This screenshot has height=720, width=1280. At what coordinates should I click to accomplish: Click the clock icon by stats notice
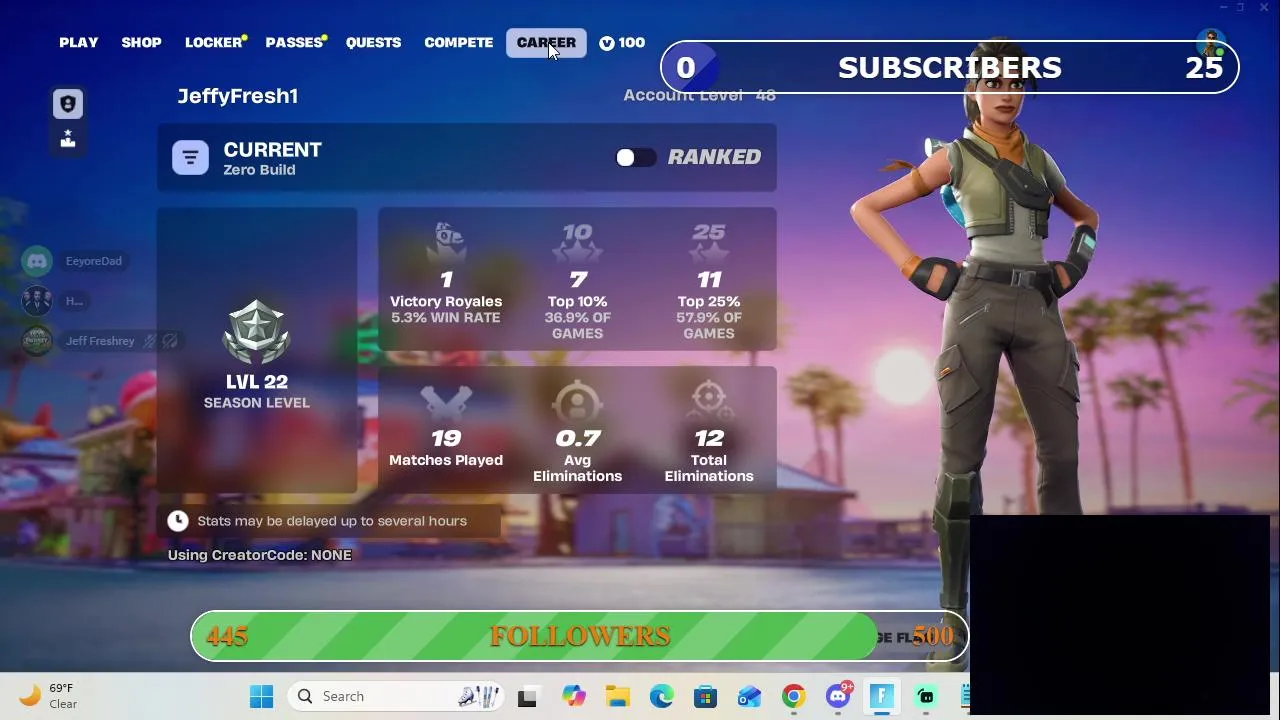(178, 520)
